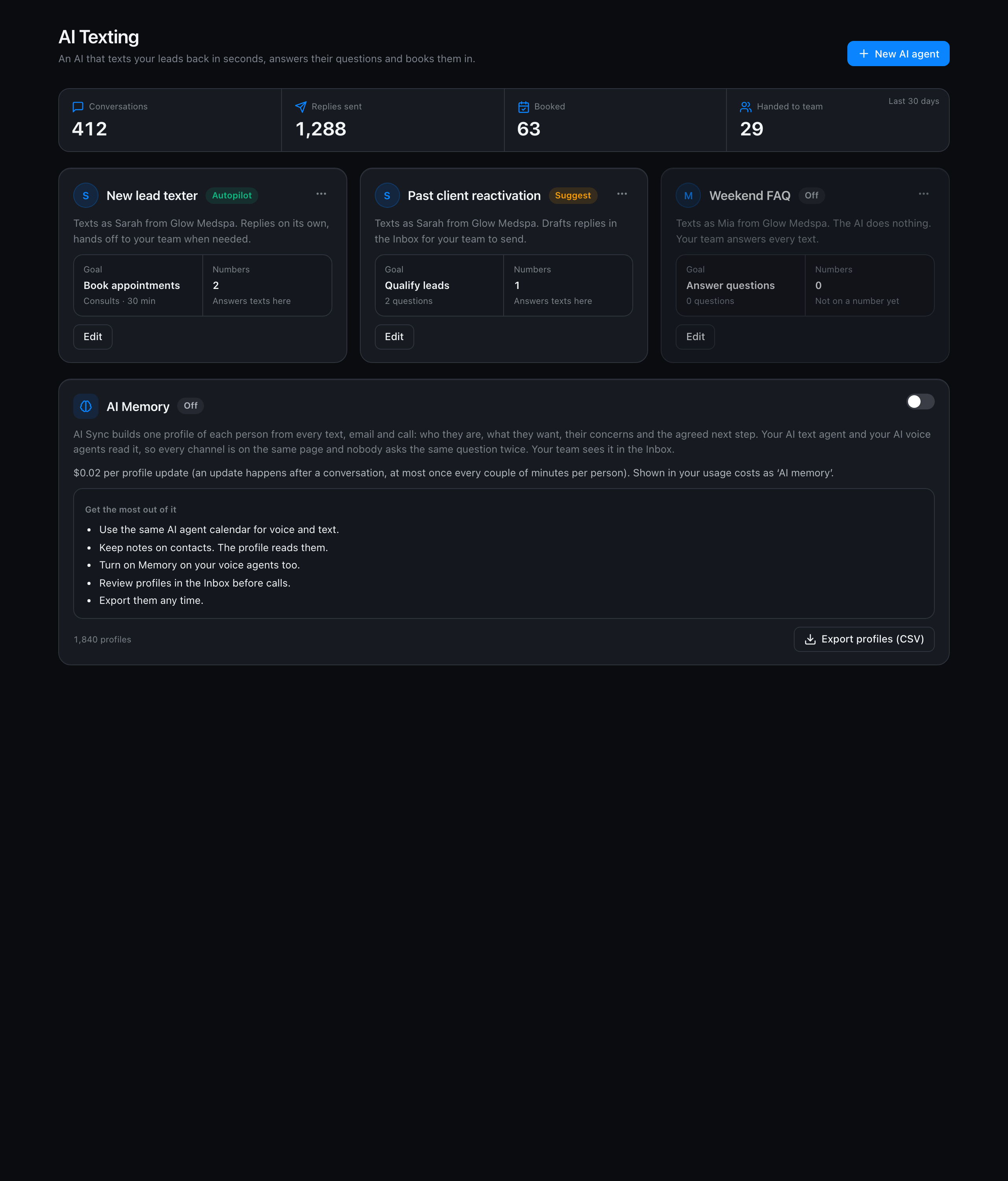Open New lead texter three-dot menu
Viewport: 1008px width, 1181px height.
(x=322, y=194)
